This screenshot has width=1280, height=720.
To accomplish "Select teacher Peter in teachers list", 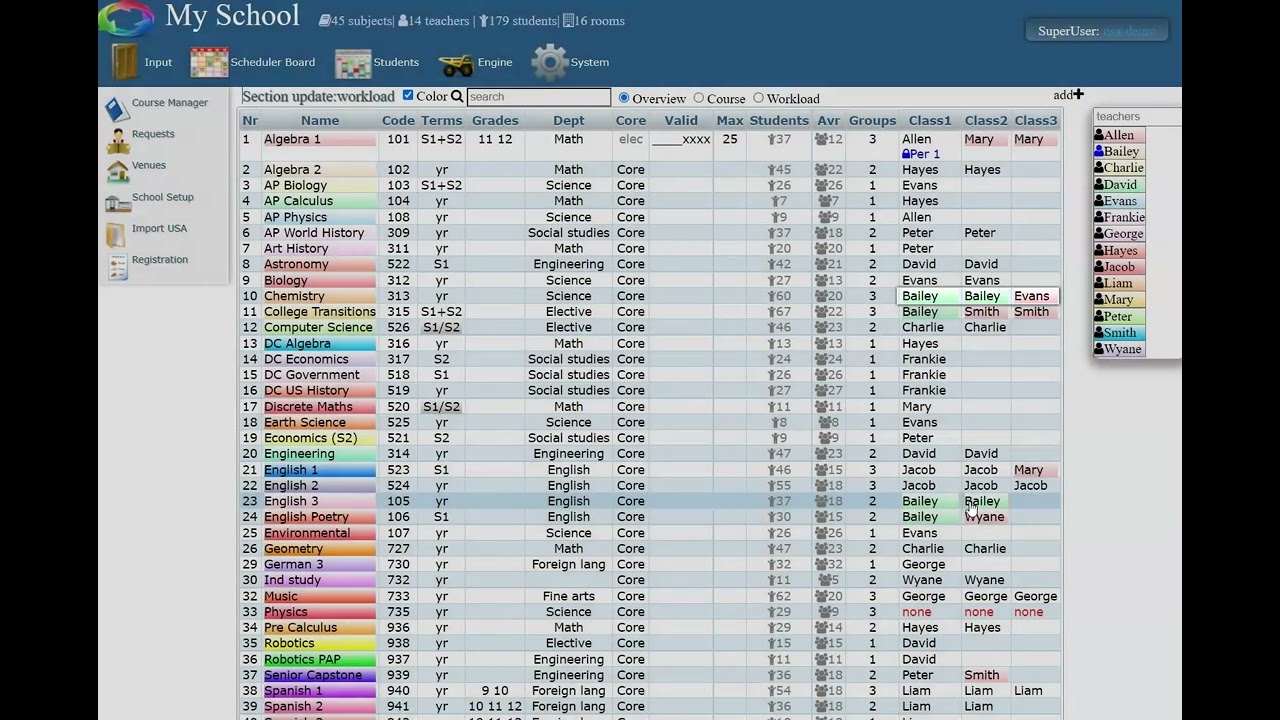I will [x=1118, y=316].
